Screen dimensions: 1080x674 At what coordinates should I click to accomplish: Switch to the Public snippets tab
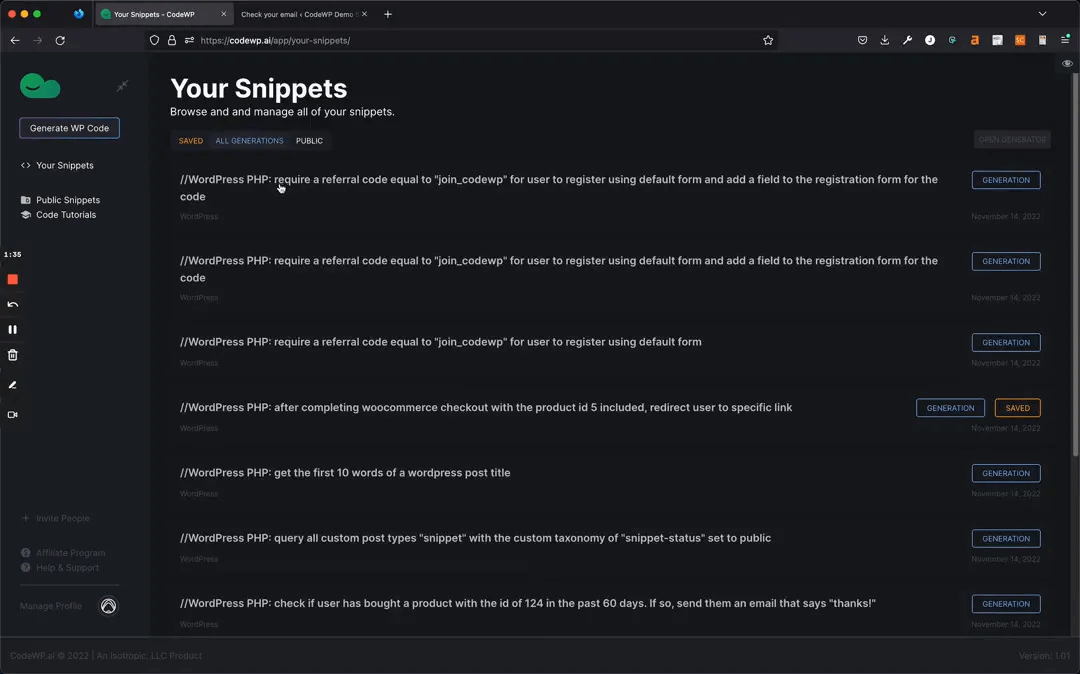309,141
